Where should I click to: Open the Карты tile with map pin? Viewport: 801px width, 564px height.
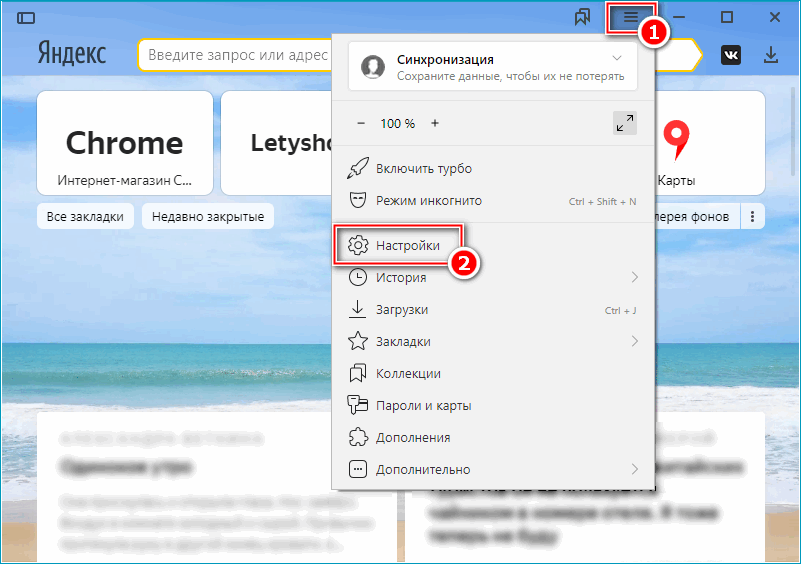pos(678,142)
